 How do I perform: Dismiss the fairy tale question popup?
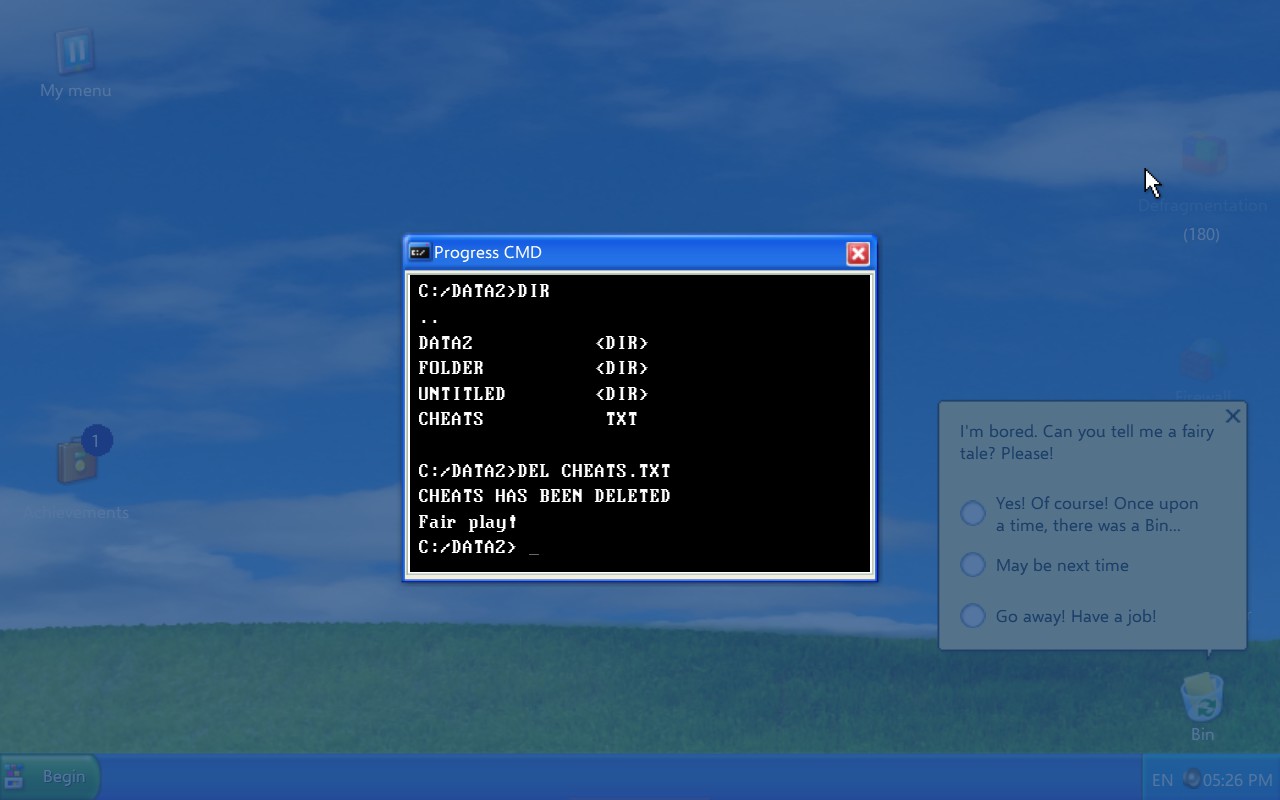[x=1232, y=416]
